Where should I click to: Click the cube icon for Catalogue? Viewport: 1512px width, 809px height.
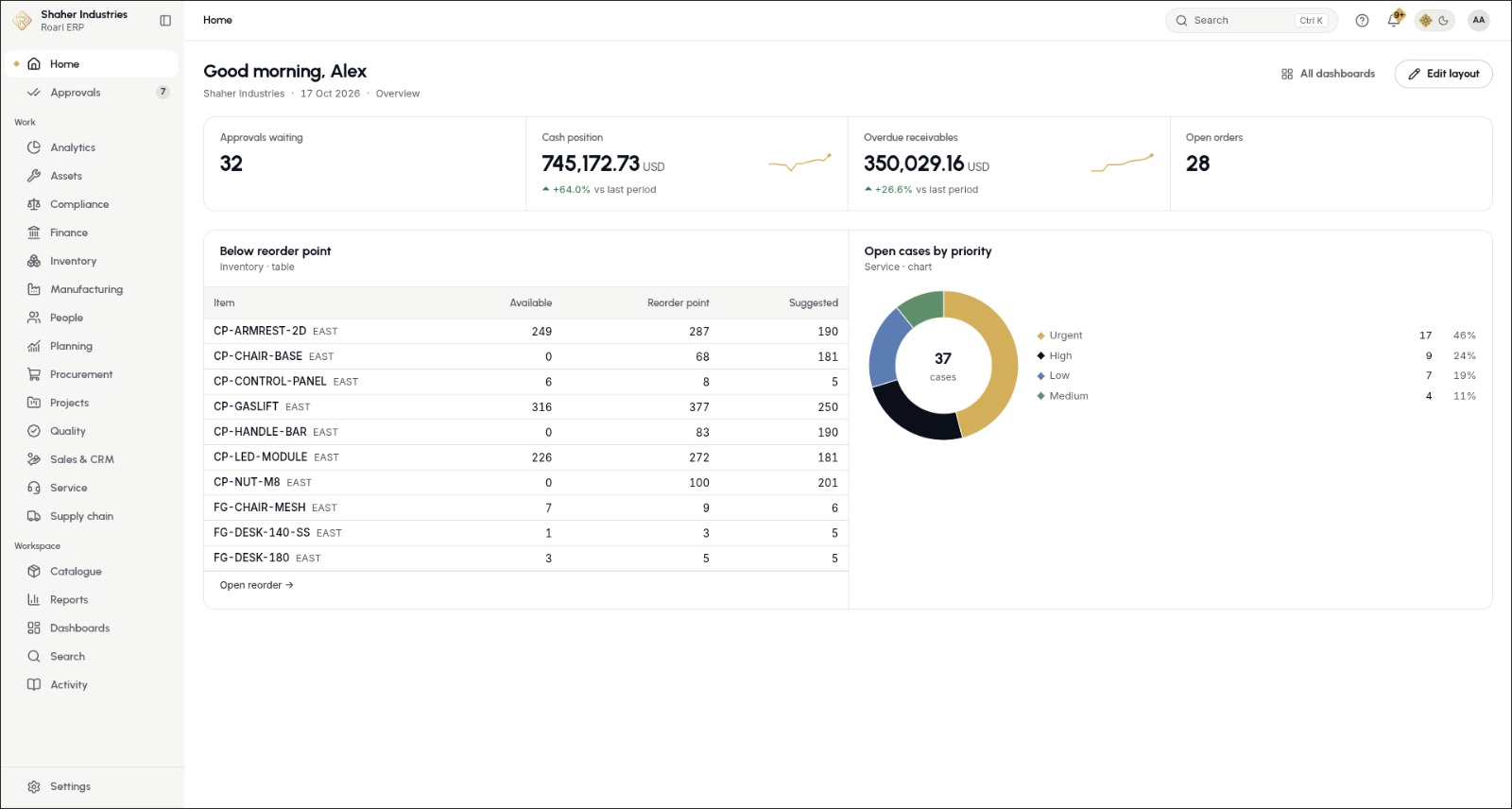click(x=34, y=571)
